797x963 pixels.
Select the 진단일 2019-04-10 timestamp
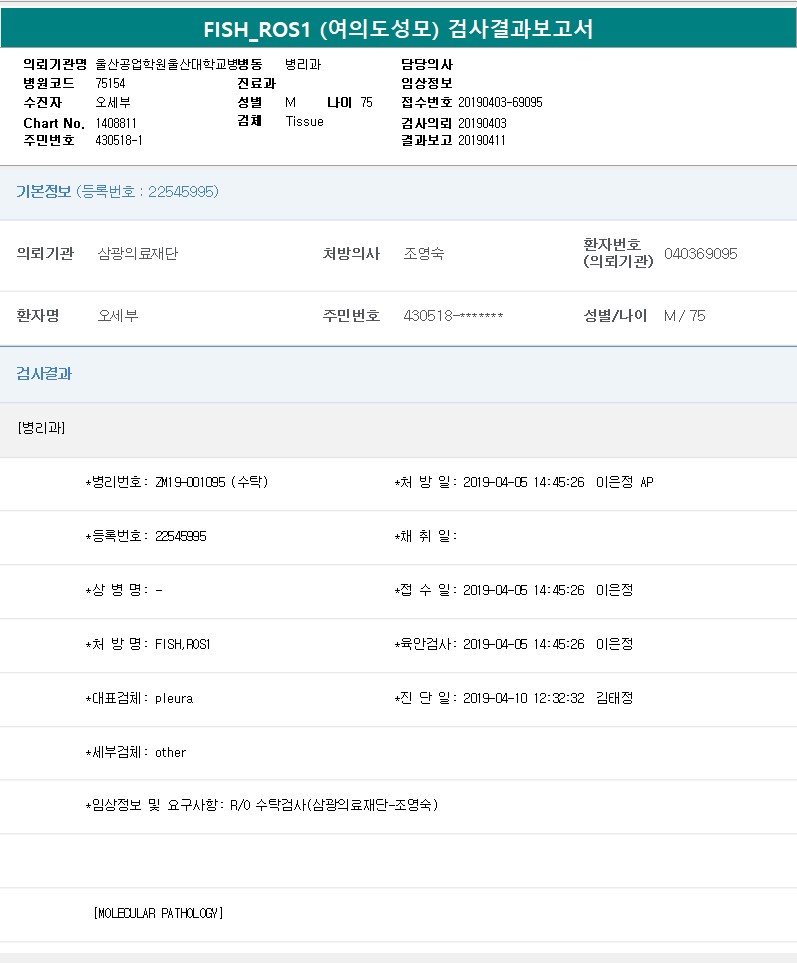524,699
